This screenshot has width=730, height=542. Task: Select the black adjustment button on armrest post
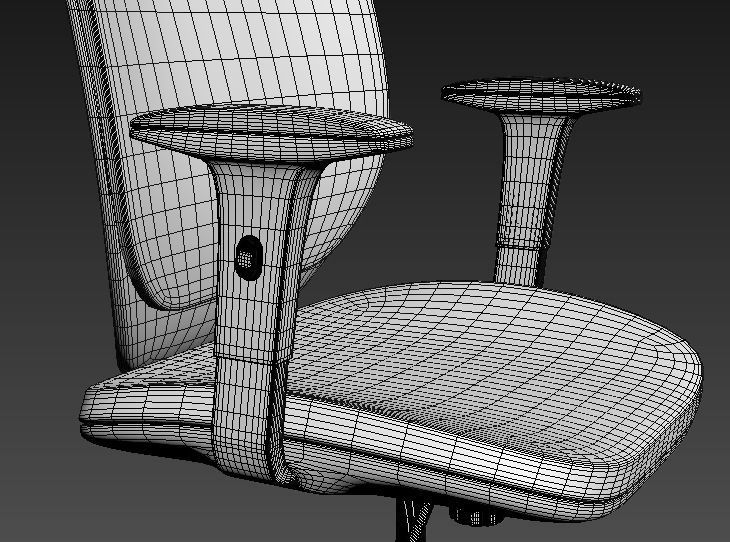click(249, 257)
